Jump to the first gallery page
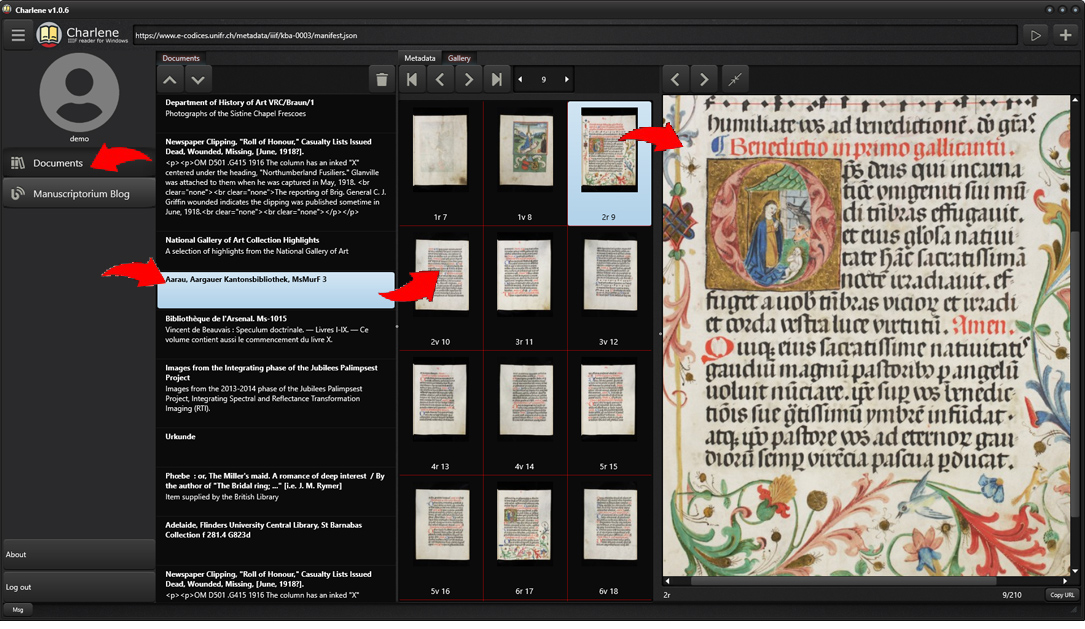The width and height of the screenshot is (1085, 629). (412, 80)
